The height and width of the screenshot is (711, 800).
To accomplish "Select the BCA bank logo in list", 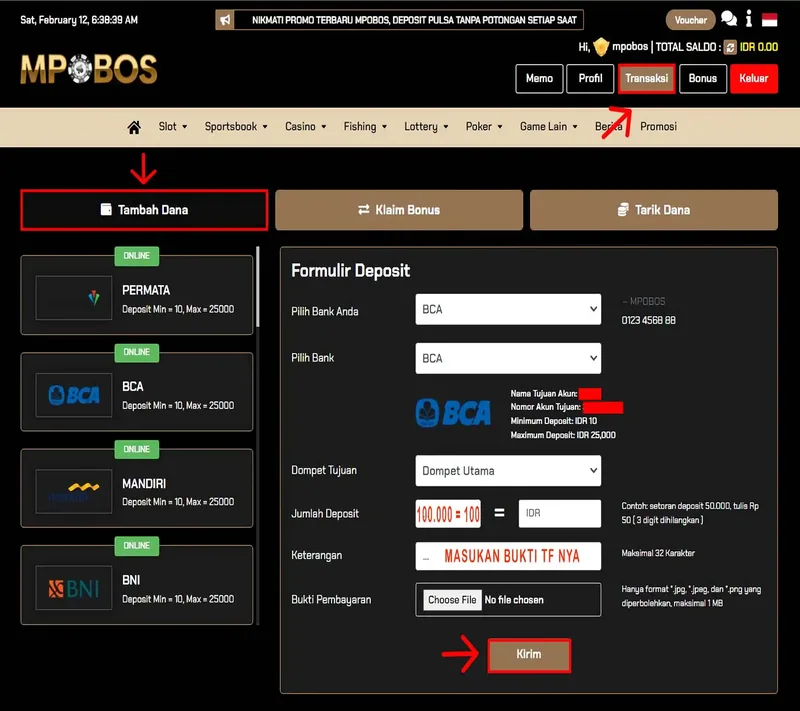I will tap(74, 395).
